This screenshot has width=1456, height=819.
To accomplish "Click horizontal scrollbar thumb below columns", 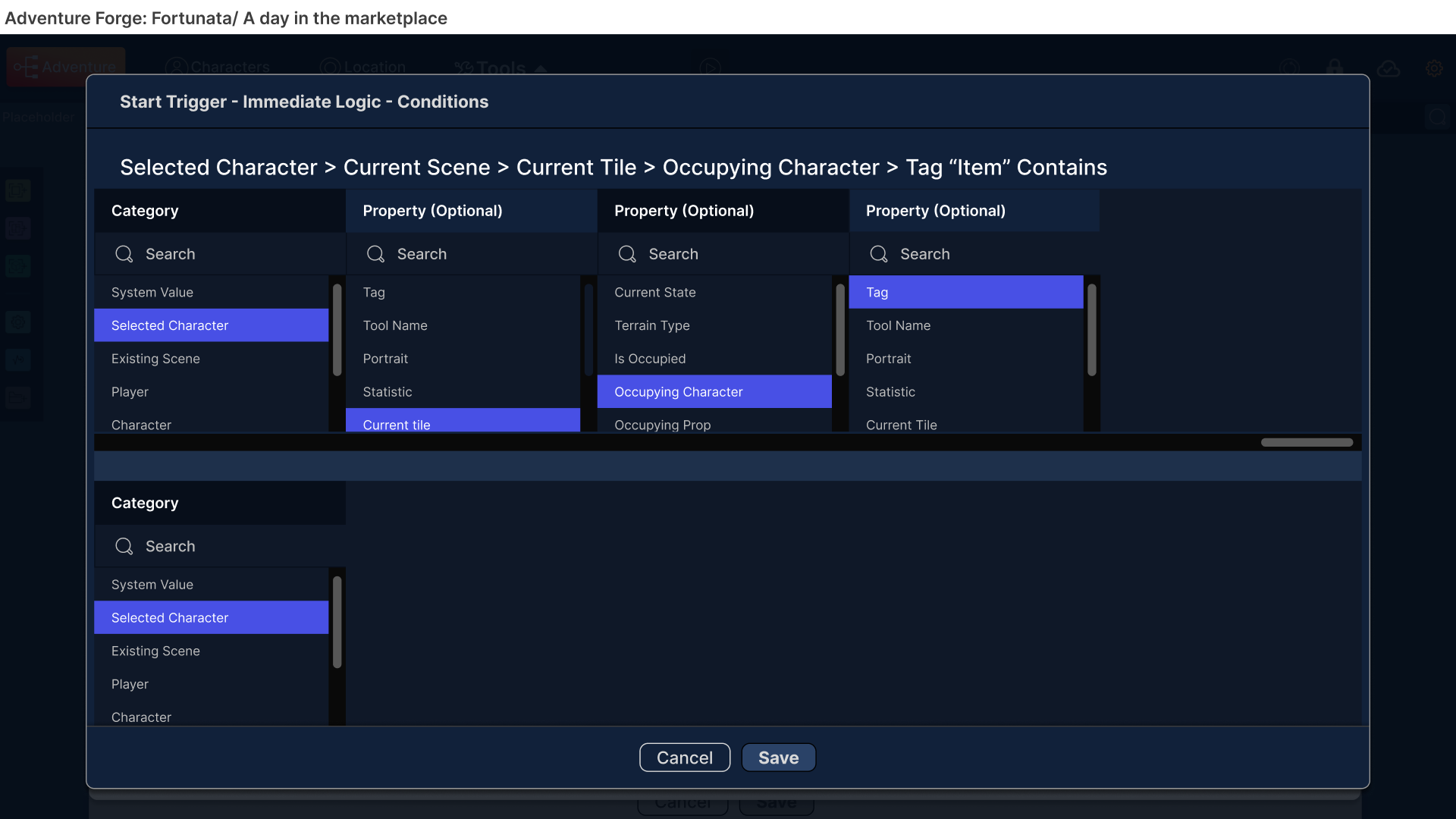I will 1307,442.
